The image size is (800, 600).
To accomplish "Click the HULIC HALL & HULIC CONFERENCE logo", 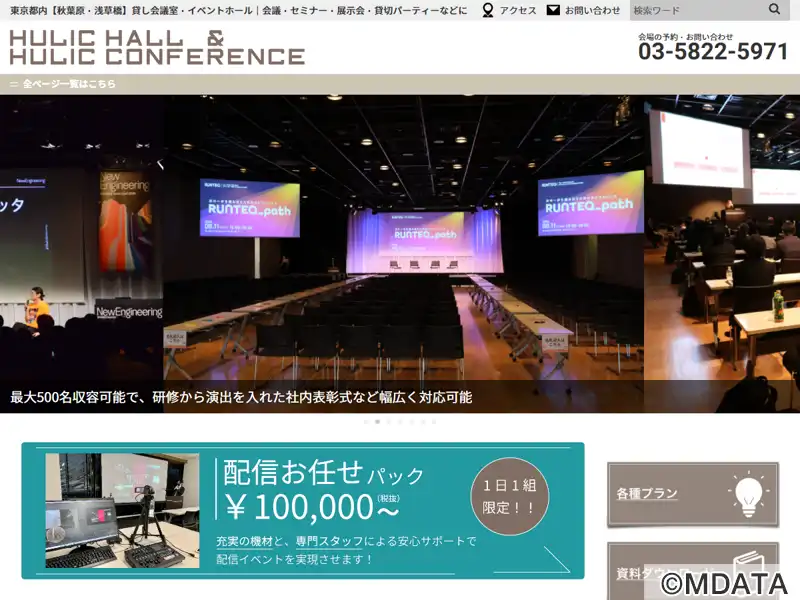I will click(x=157, y=47).
